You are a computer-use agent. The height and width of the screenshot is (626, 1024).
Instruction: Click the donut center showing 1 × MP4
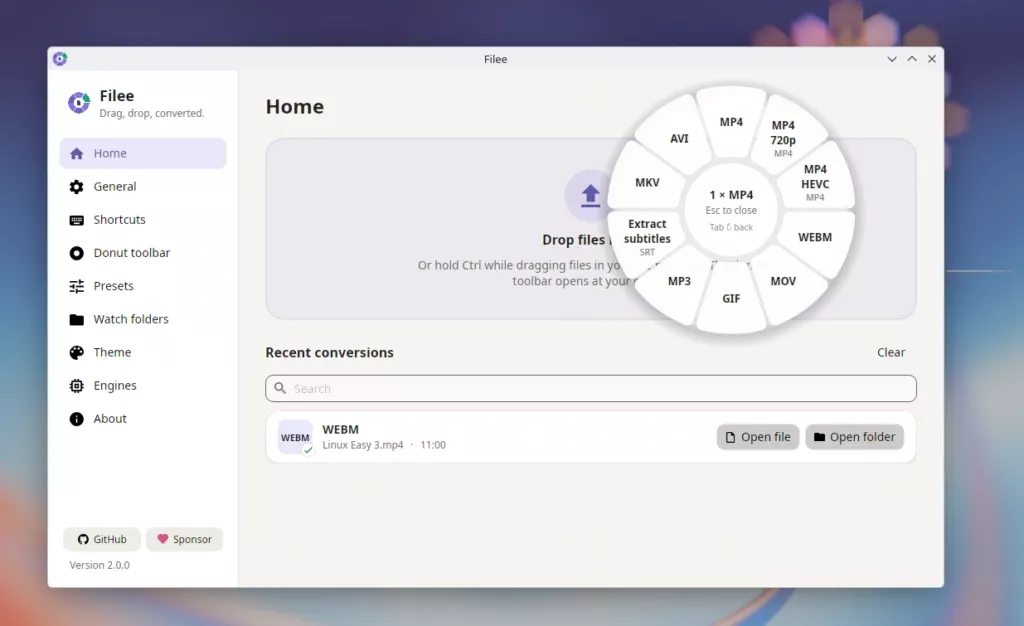point(731,210)
